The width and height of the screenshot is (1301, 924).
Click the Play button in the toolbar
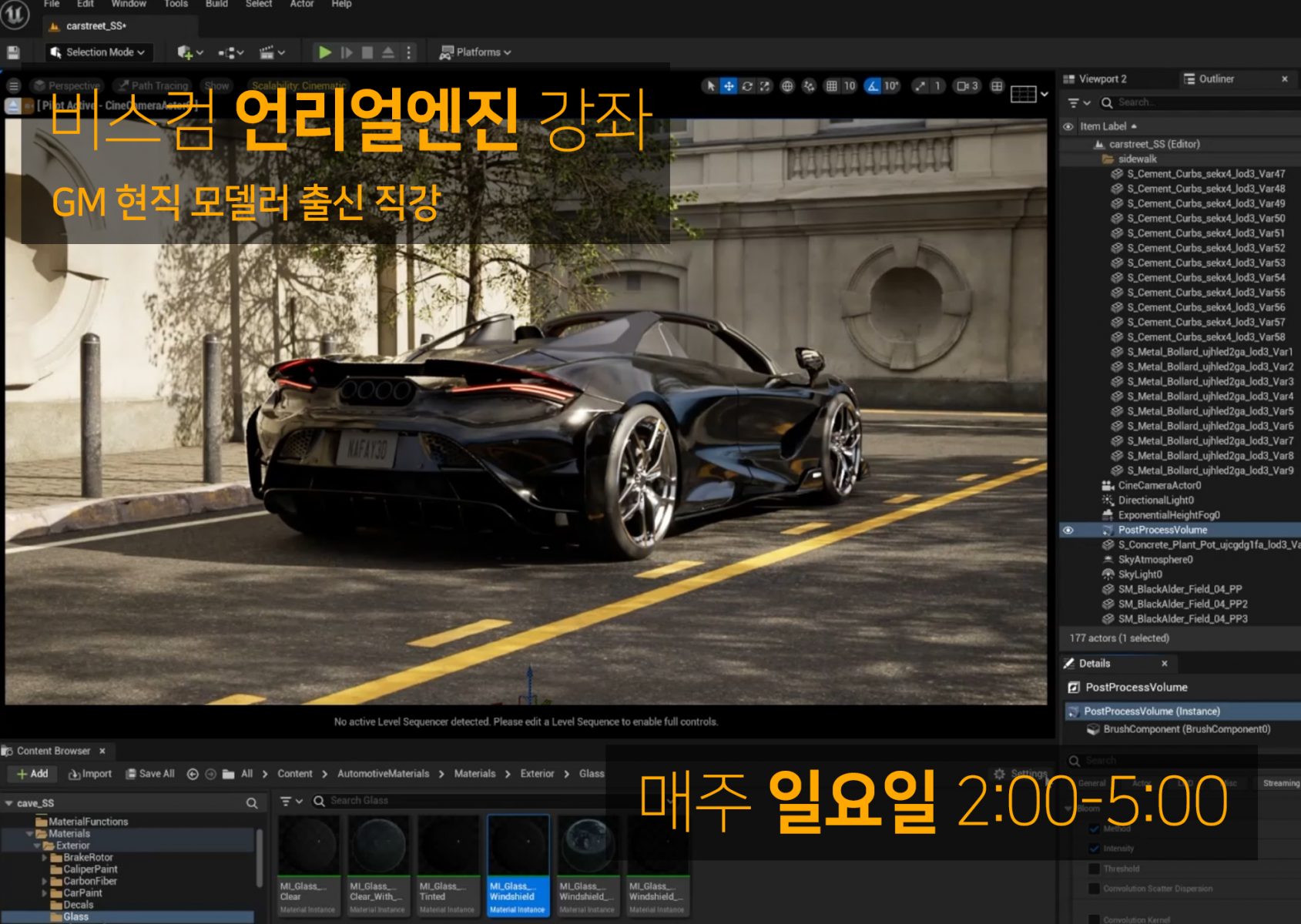pos(324,52)
